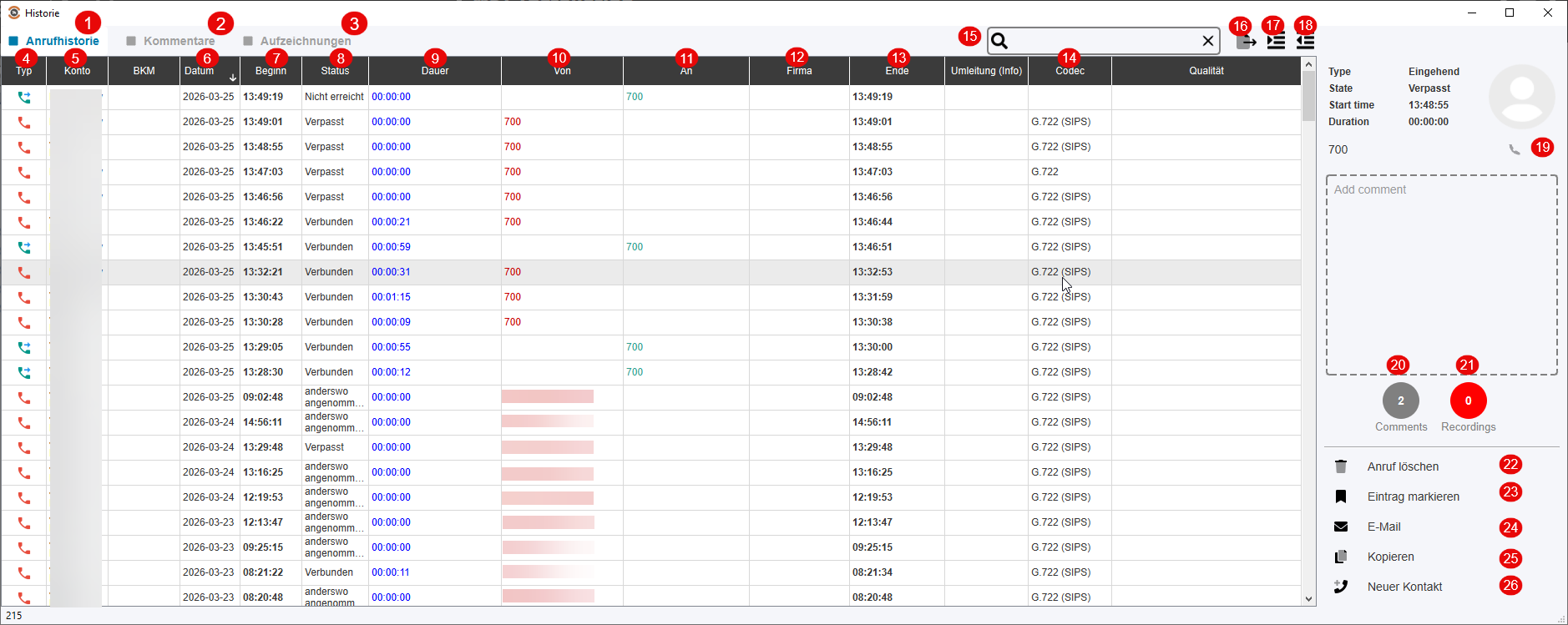Screen dimensions: 1568x625
Task: Click the export icon next to search box
Action: pos(1246,42)
